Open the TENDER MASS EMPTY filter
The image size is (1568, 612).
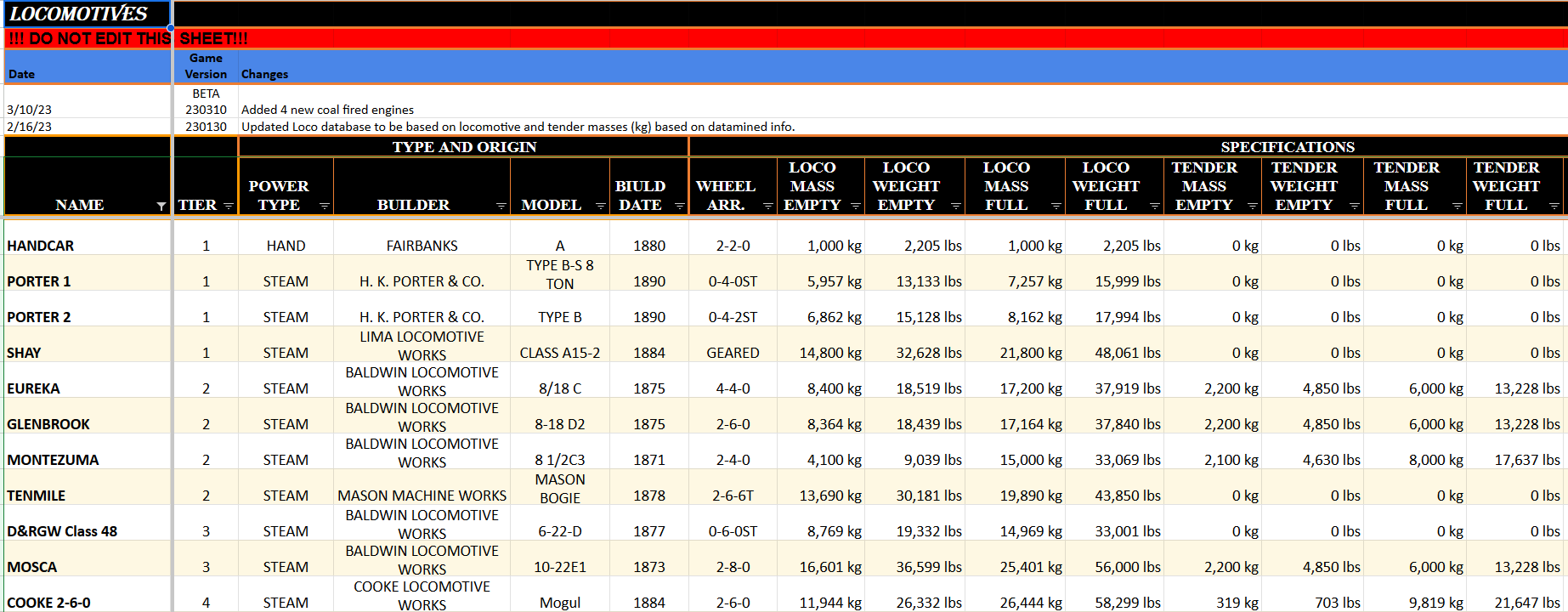tap(1252, 207)
